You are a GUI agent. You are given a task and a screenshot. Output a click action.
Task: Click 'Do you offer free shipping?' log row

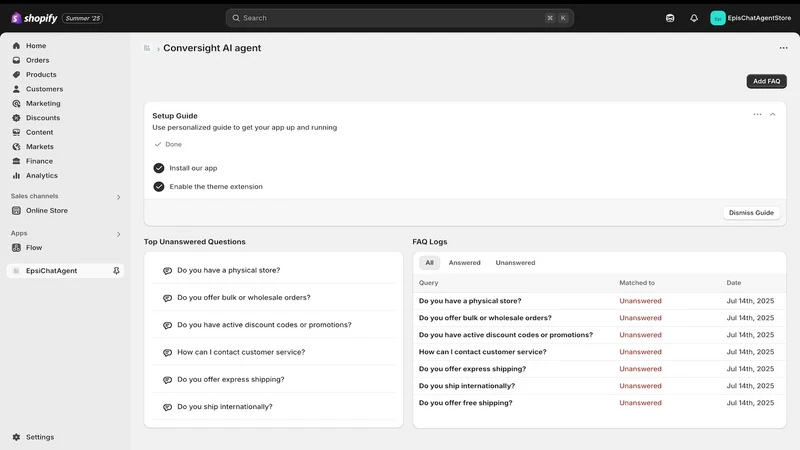tap(599, 403)
